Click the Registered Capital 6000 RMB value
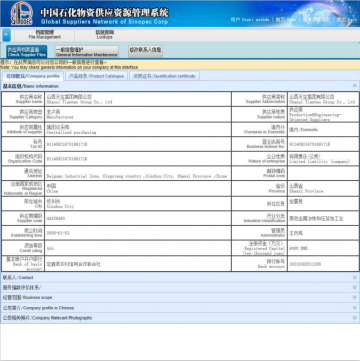The height and width of the screenshot is (361, 360). click(x=298, y=248)
